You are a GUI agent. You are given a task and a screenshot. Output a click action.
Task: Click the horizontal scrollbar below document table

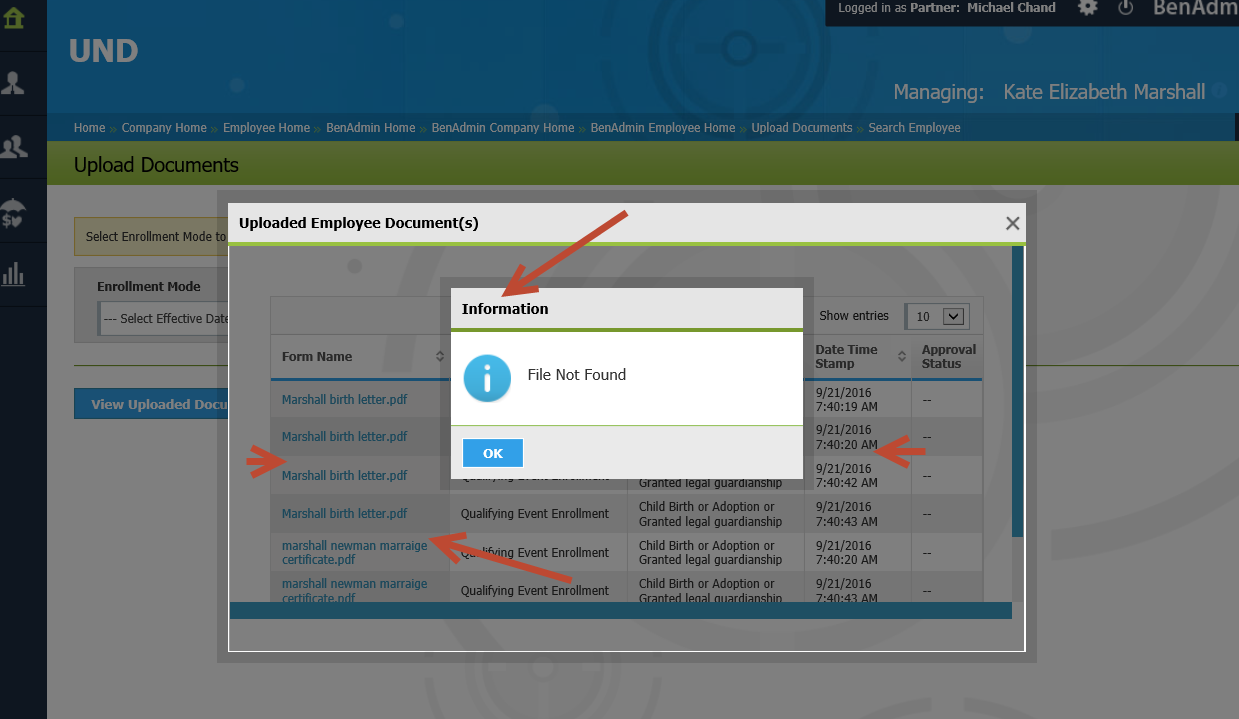click(620, 610)
